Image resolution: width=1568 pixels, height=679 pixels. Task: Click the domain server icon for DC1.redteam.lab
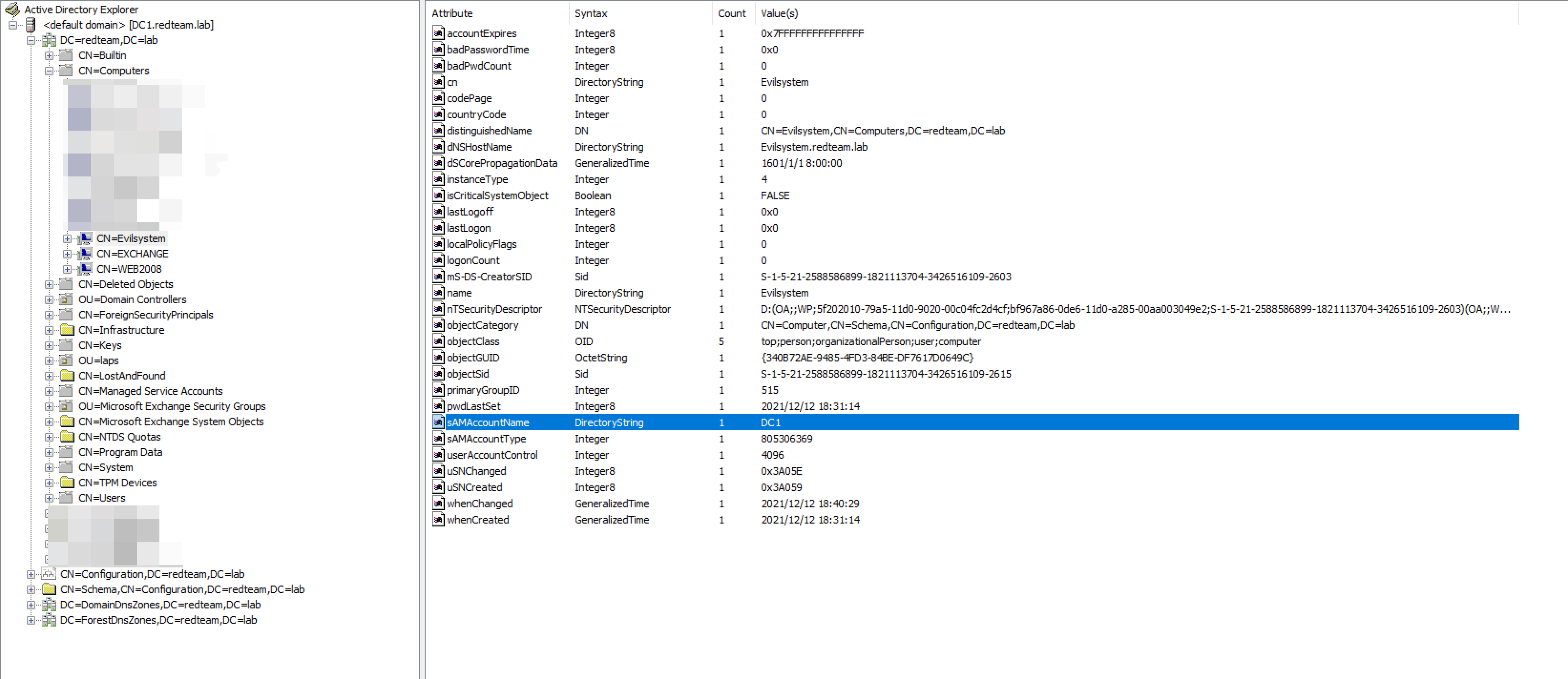tap(31, 25)
